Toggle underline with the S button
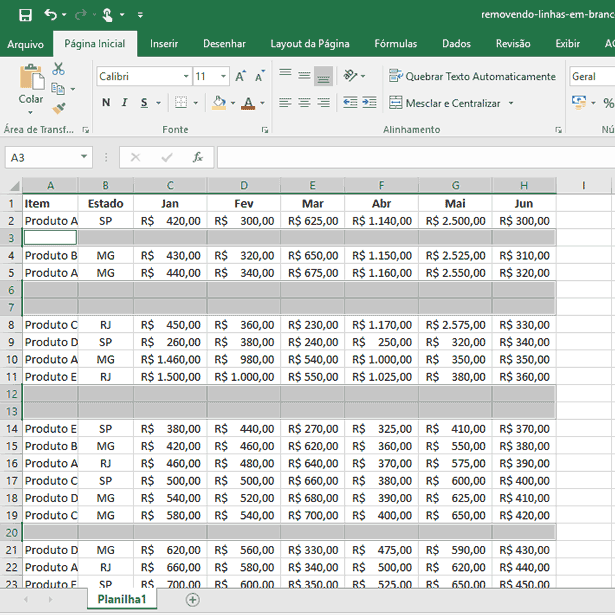615x615 pixels. click(144, 103)
